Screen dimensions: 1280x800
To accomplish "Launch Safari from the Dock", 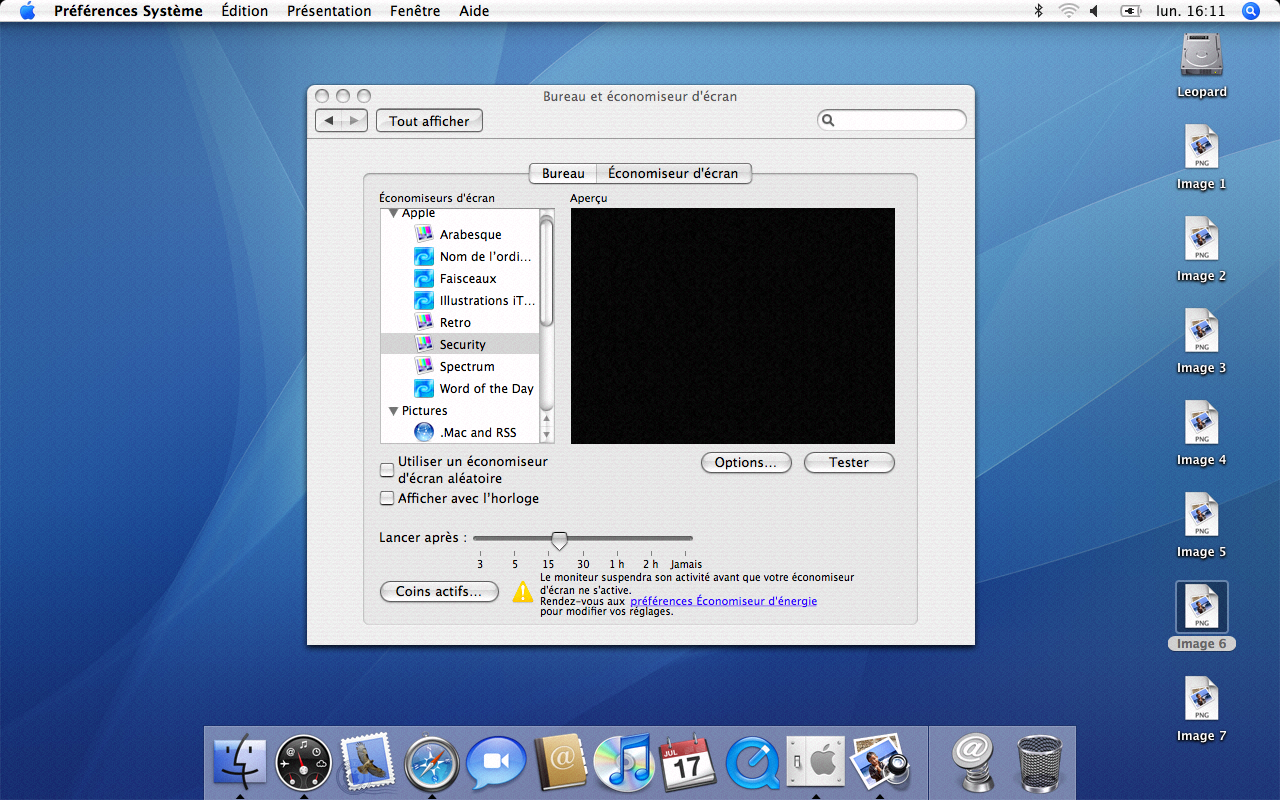I will point(432,762).
